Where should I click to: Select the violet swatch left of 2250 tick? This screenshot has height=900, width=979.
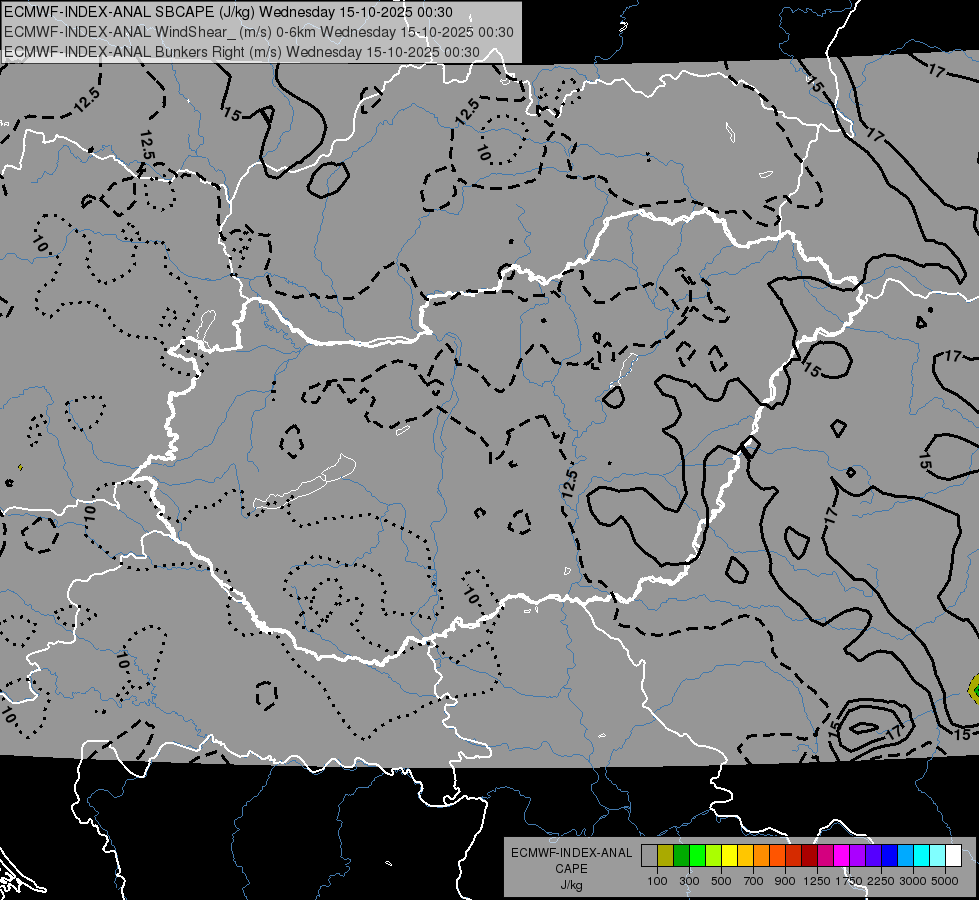[873, 856]
